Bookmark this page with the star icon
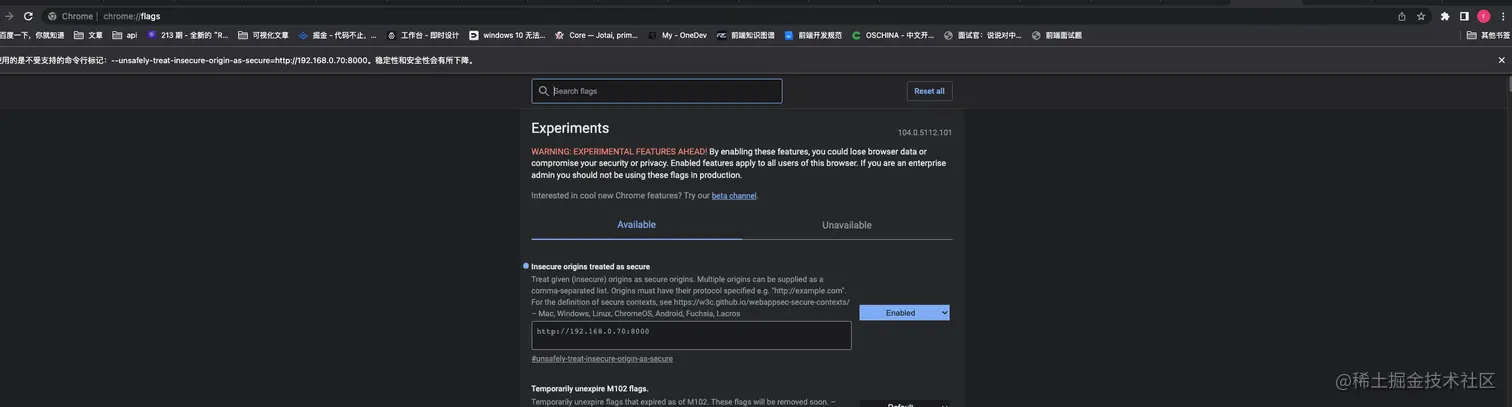Image resolution: width=1512 pixels, height=407 pixels. [x=1421, y=16]
